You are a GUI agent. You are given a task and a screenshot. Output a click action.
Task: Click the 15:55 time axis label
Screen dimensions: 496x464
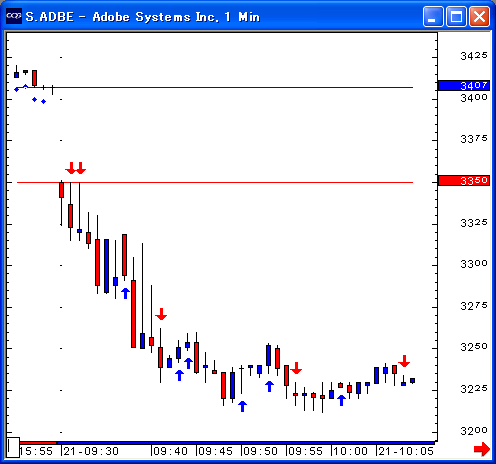[x=36, y=451]
